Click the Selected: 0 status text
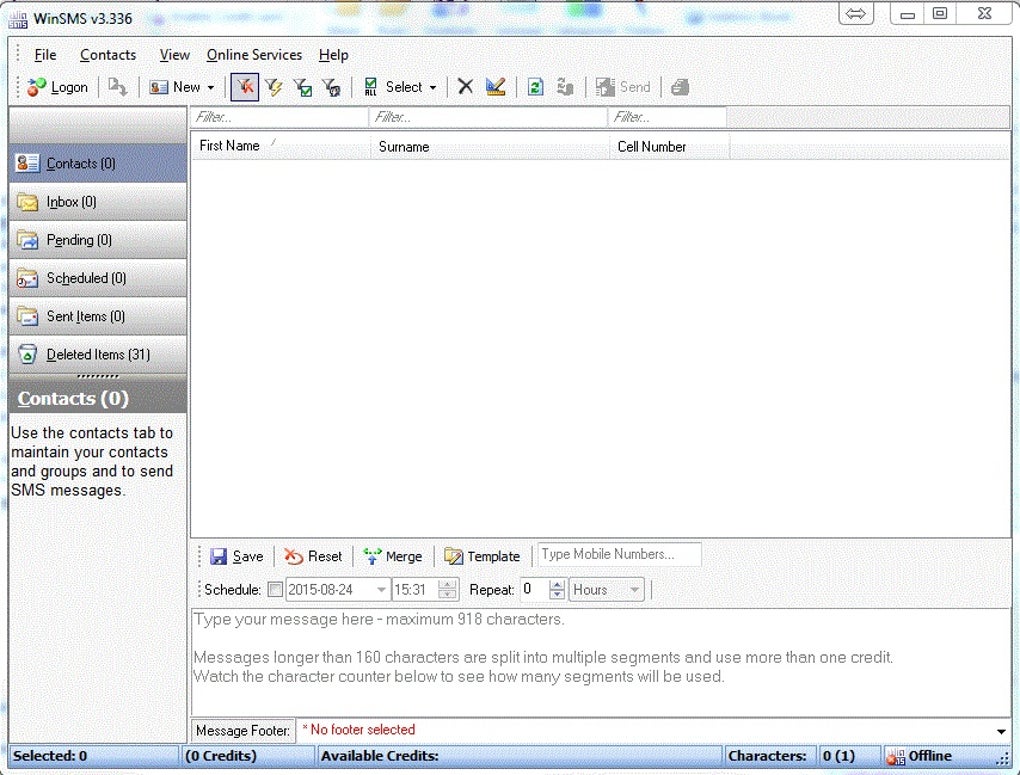Viewport: 1020px width, 775px height. click(x=50, y=756)
